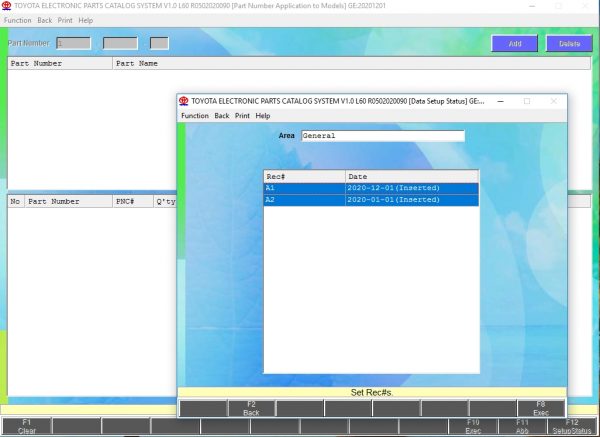Open Print menu in Part Number Application window
600x437 pixels.
(65, 20)
